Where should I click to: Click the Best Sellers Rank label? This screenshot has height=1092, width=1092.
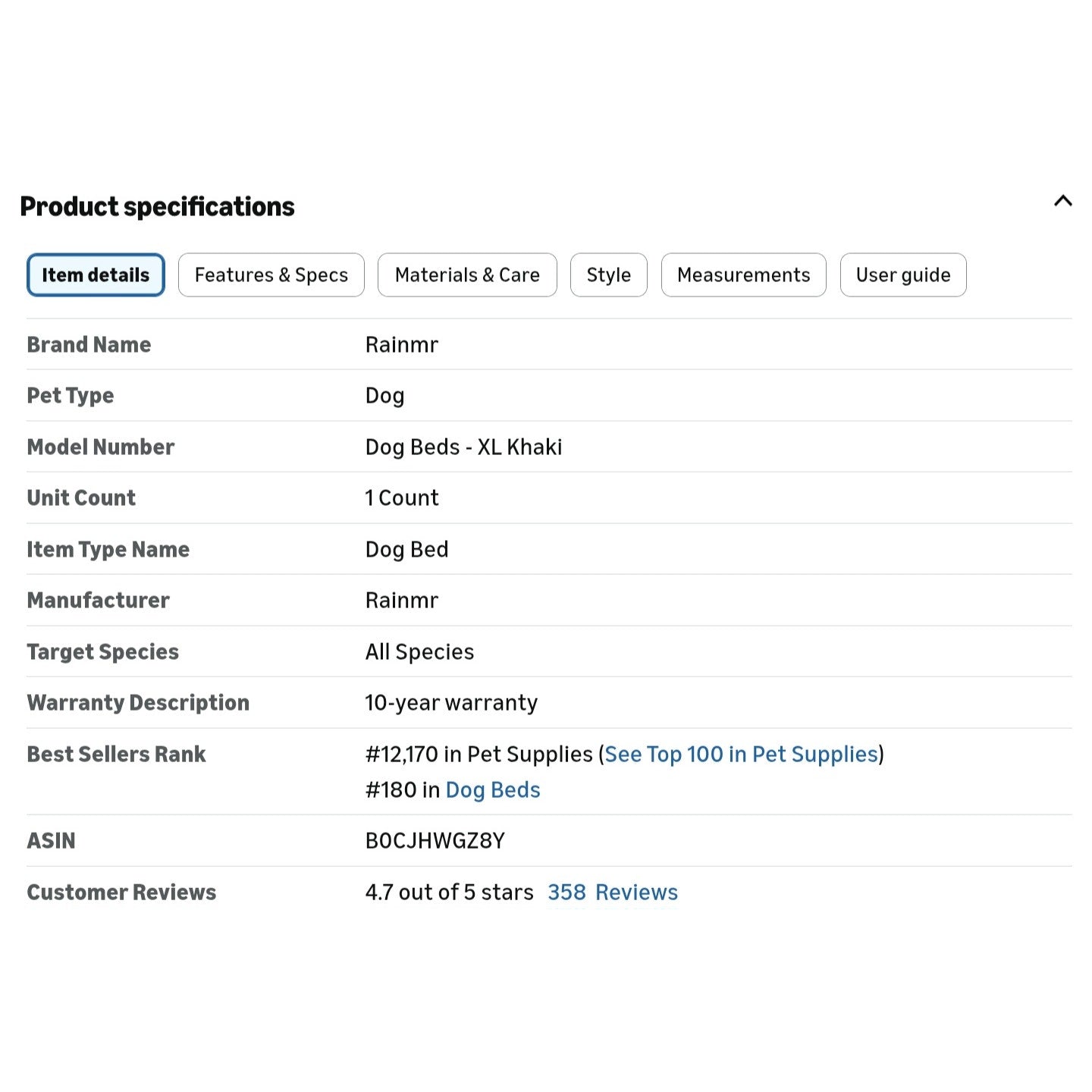117,754
